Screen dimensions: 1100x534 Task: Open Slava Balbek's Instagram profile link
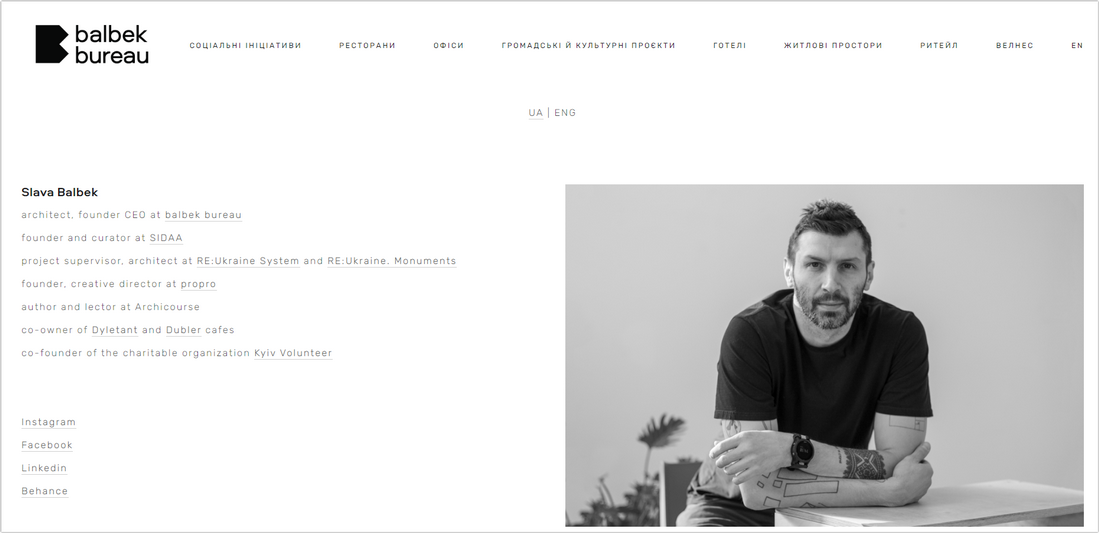48,422
